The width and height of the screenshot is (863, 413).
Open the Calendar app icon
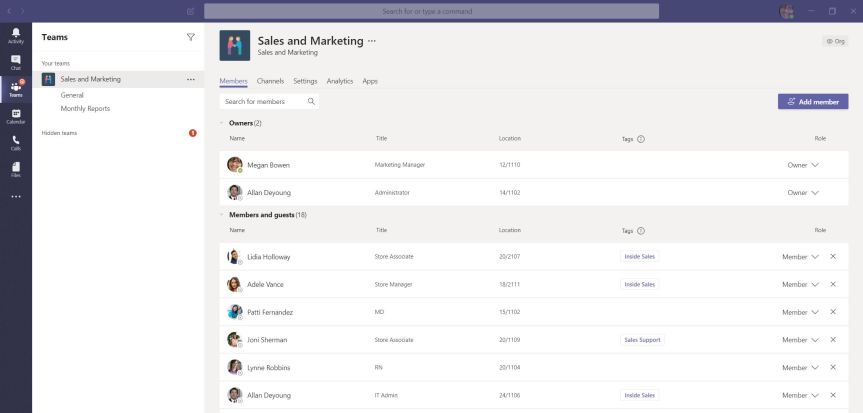pyautogui.click(x=15, y=116)
